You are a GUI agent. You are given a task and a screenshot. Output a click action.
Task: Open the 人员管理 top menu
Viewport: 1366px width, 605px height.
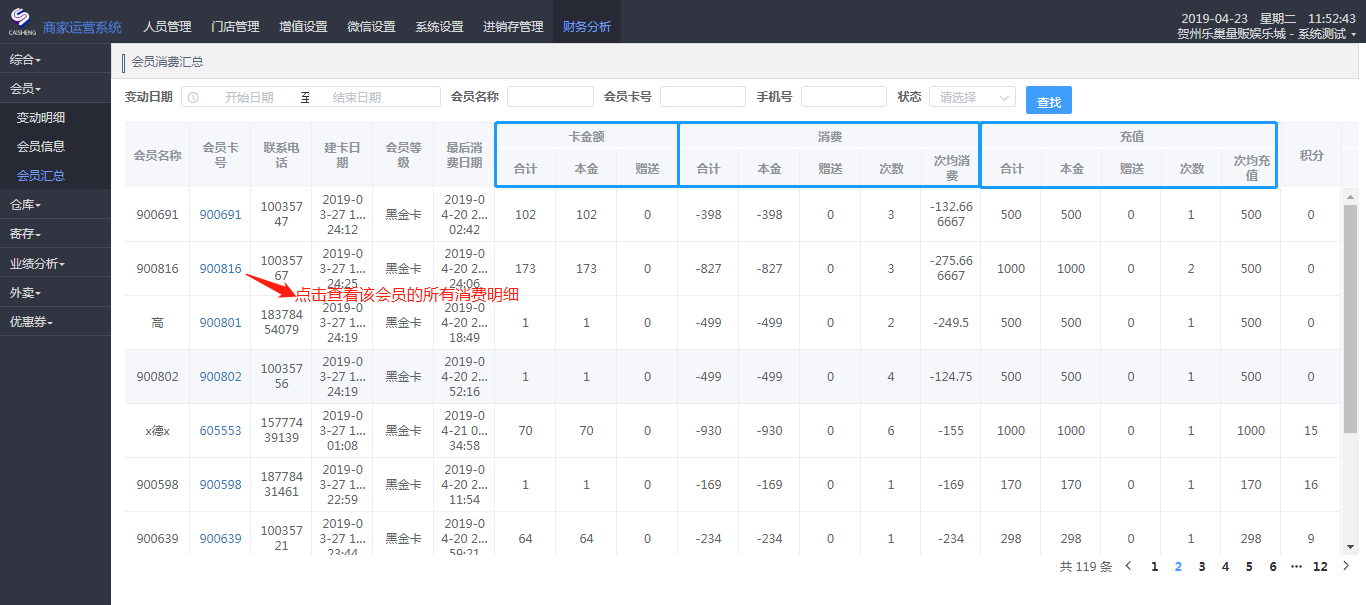pyautogui.click(x=167, y=27)
